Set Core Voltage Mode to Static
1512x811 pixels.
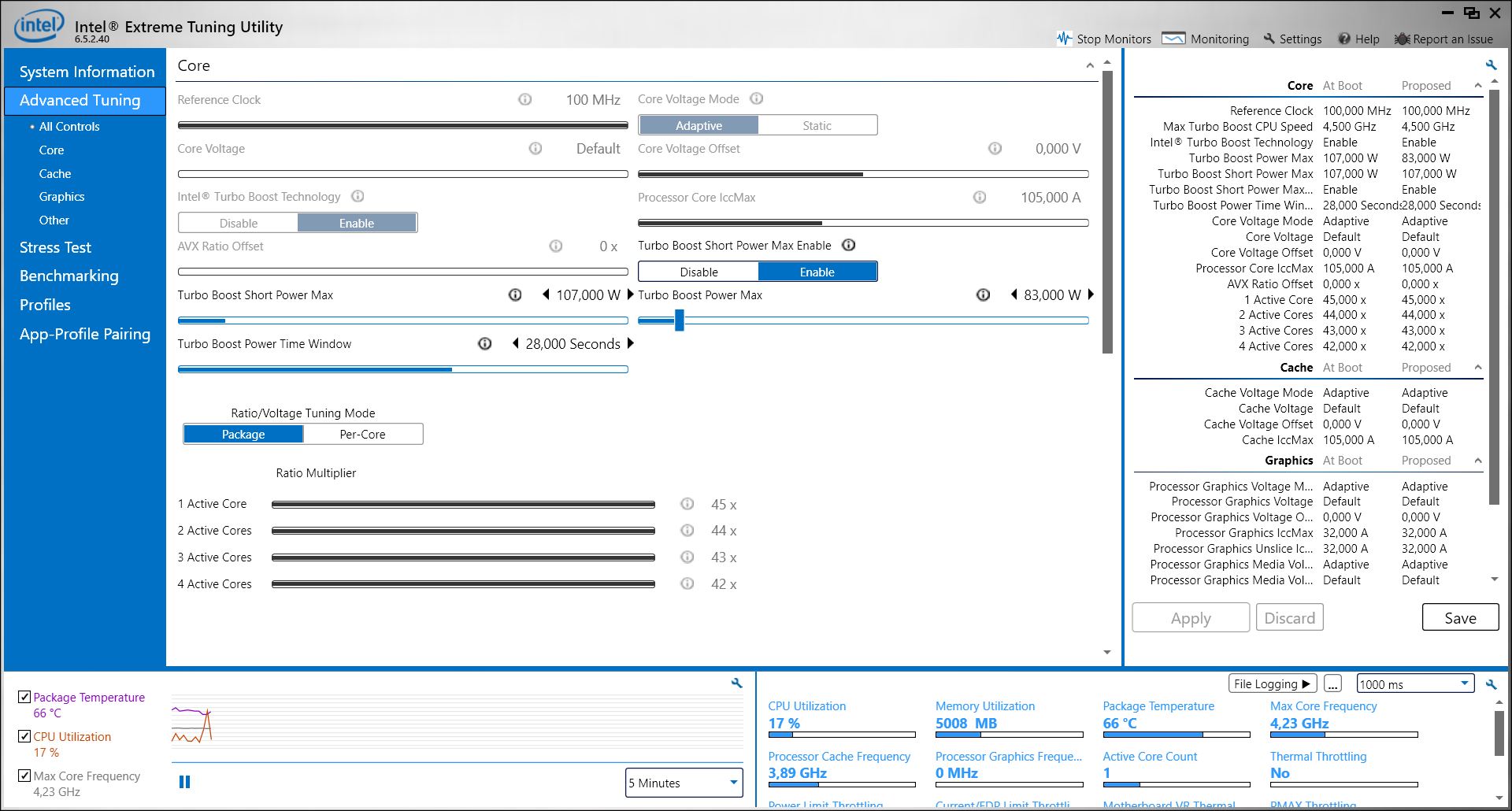pos(817,125)
